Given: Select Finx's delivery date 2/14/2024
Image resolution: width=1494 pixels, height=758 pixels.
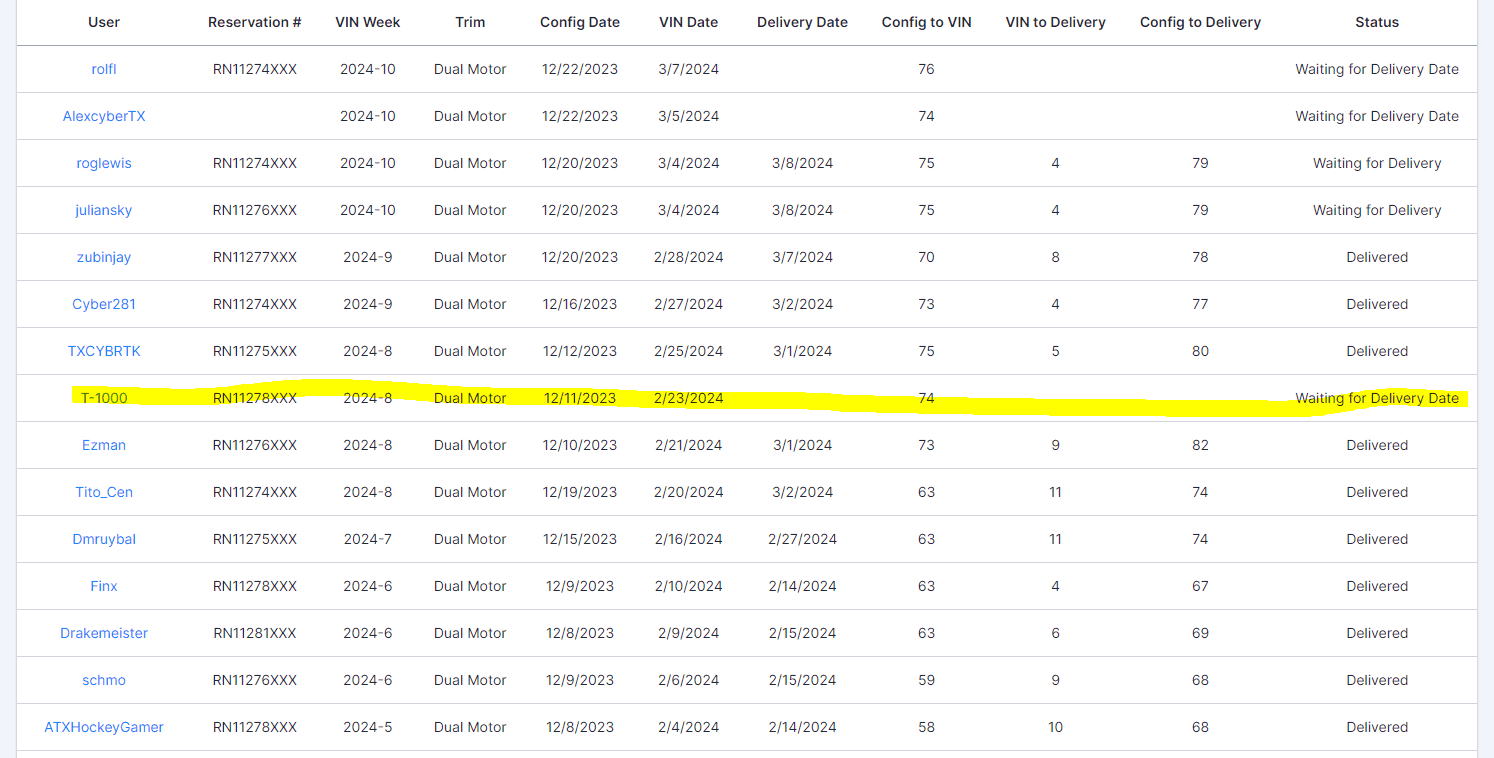Looking at the screenshot, I should point(803,586).
